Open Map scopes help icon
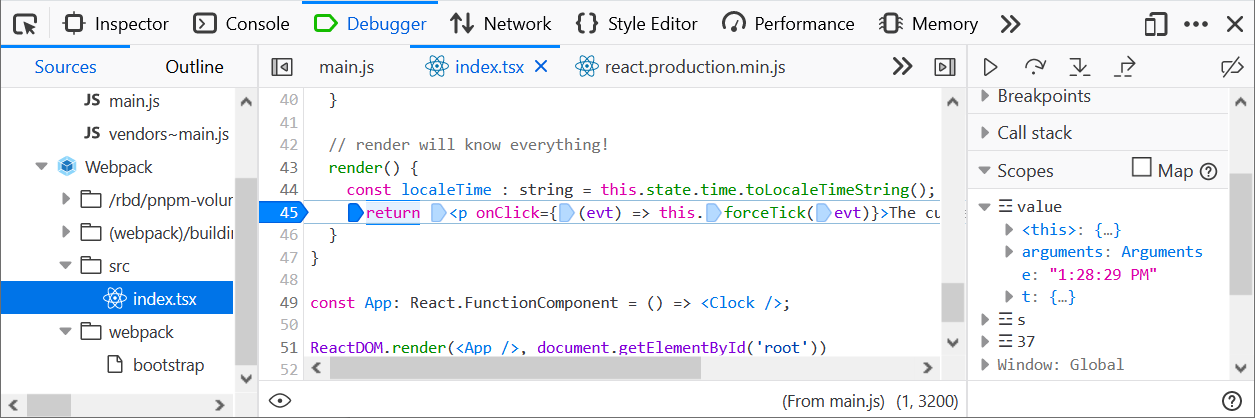The image size is (1255, 418). click(x=1208, y=171)
